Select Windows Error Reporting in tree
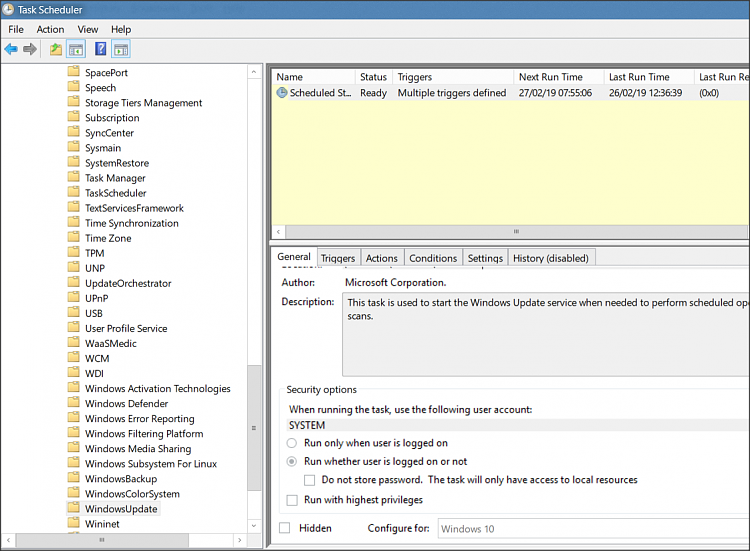Viewport: 750px width, 551px height. (140, 419)
